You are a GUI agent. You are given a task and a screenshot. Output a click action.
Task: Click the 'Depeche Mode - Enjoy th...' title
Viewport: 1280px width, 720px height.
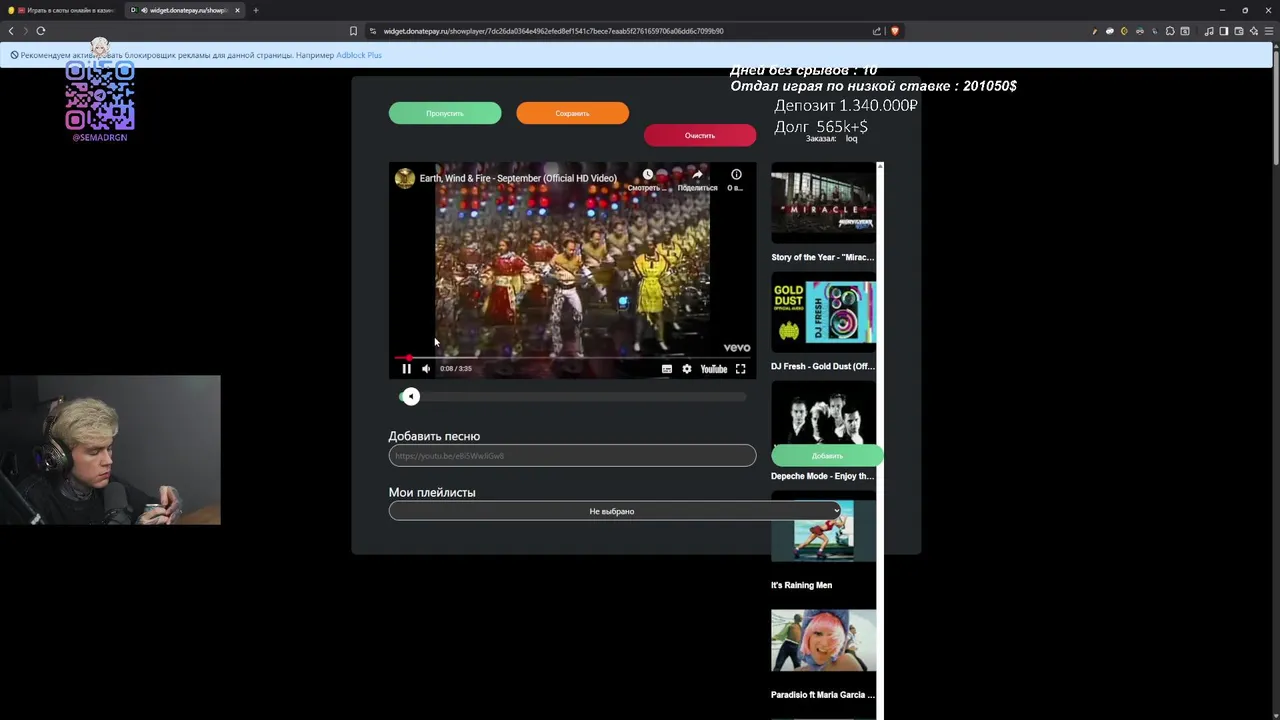(822, 476)
